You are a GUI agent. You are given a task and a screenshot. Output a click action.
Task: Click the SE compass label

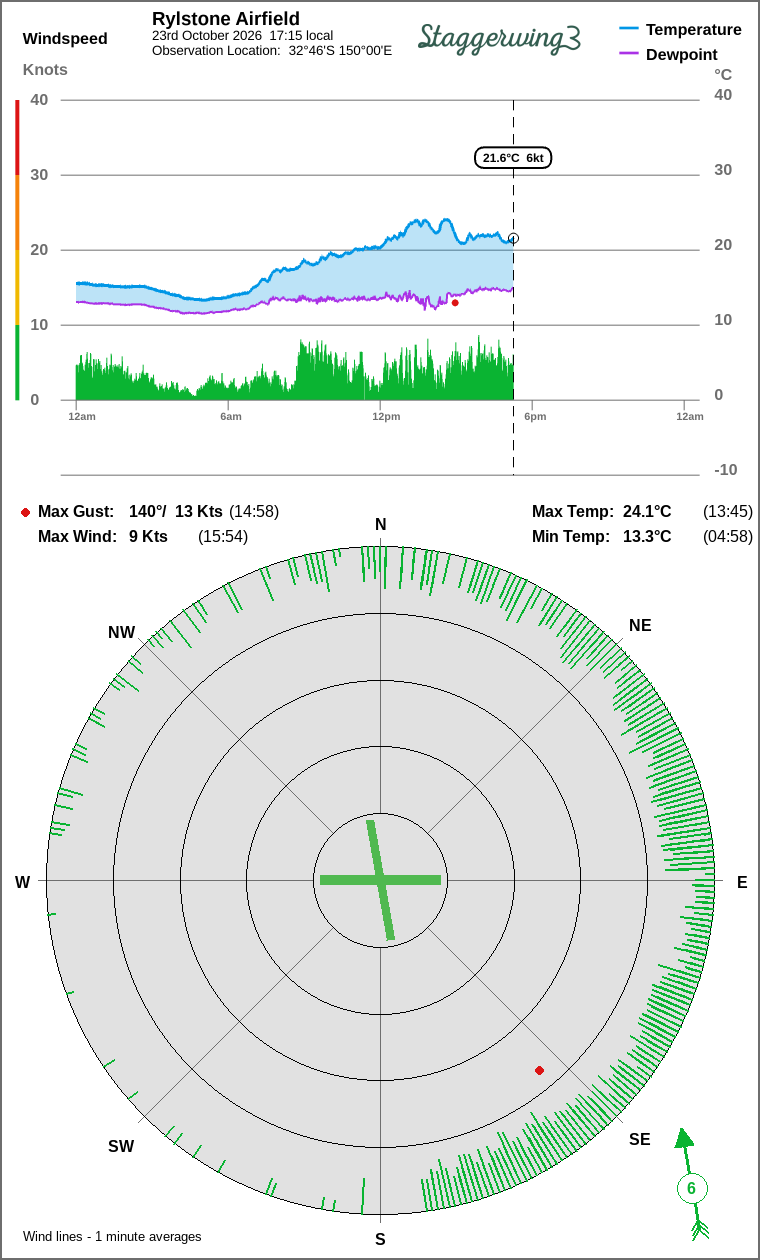coord(640,1139)
